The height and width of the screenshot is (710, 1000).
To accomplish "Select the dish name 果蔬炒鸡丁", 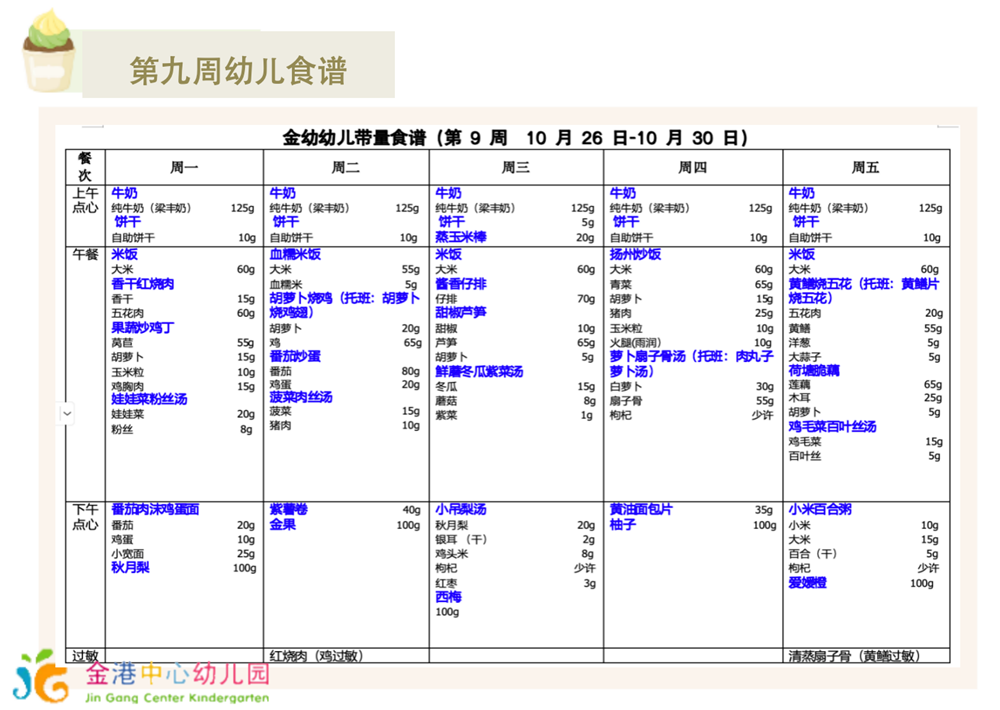I will [x=143, y=328].
